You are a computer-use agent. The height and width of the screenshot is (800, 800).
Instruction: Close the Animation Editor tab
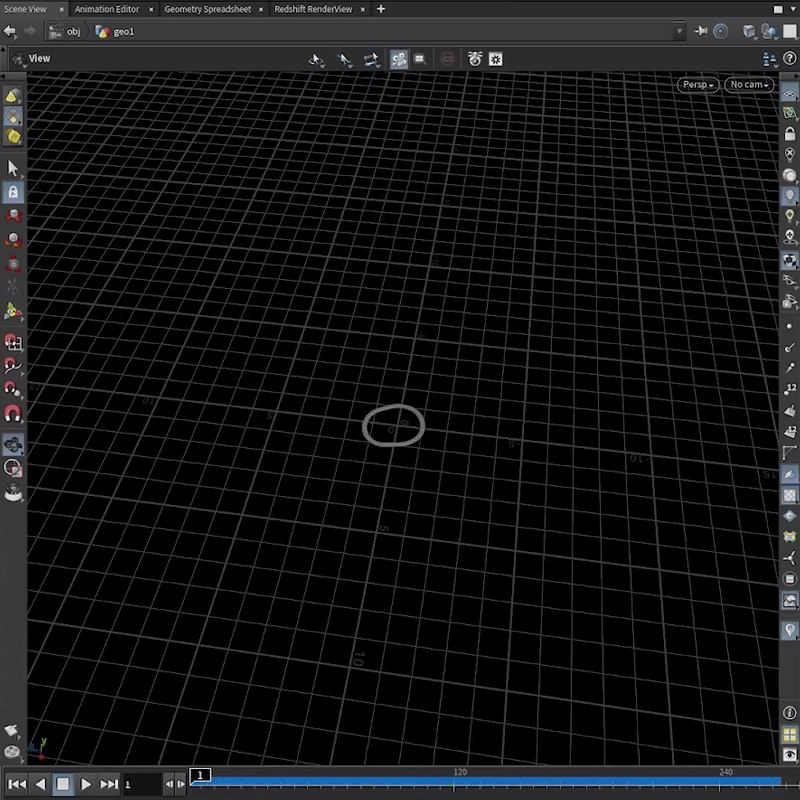tap(151, 9)
